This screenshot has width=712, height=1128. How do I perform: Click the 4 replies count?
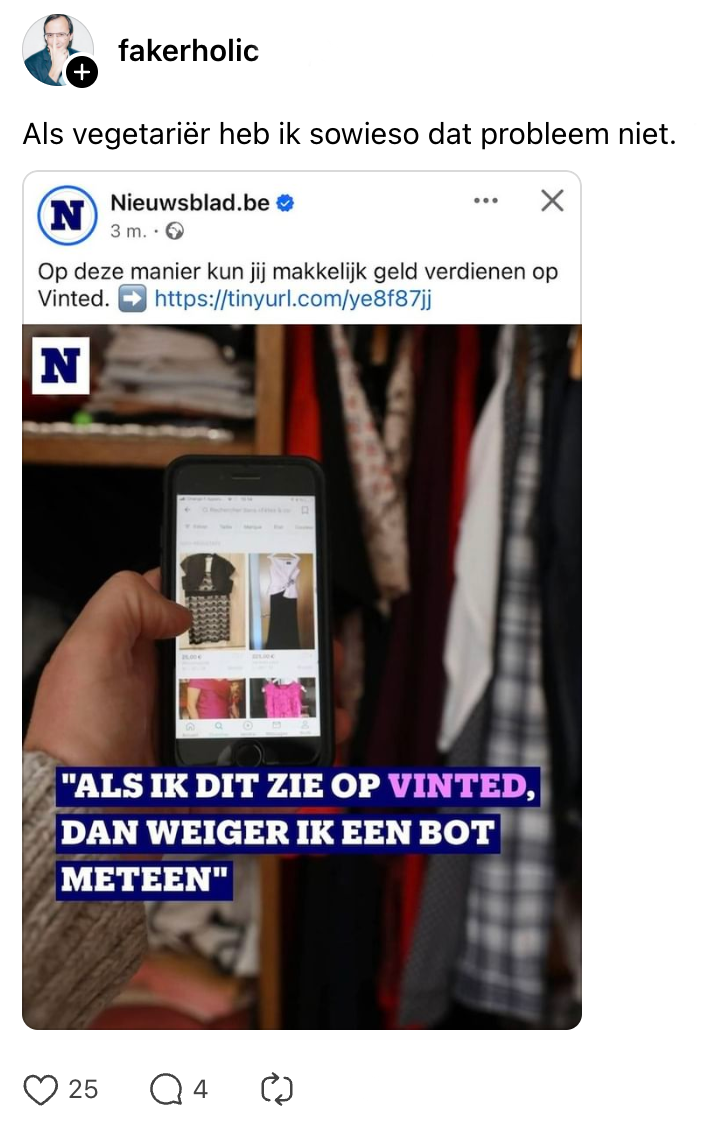(201, 1089)
